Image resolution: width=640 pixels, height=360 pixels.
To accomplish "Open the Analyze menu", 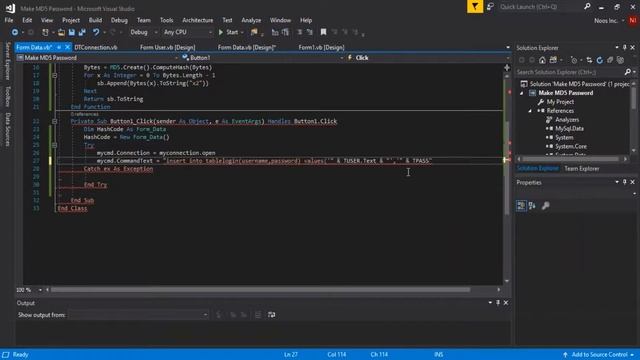I will pyautogui.click(x=251, y=20).
